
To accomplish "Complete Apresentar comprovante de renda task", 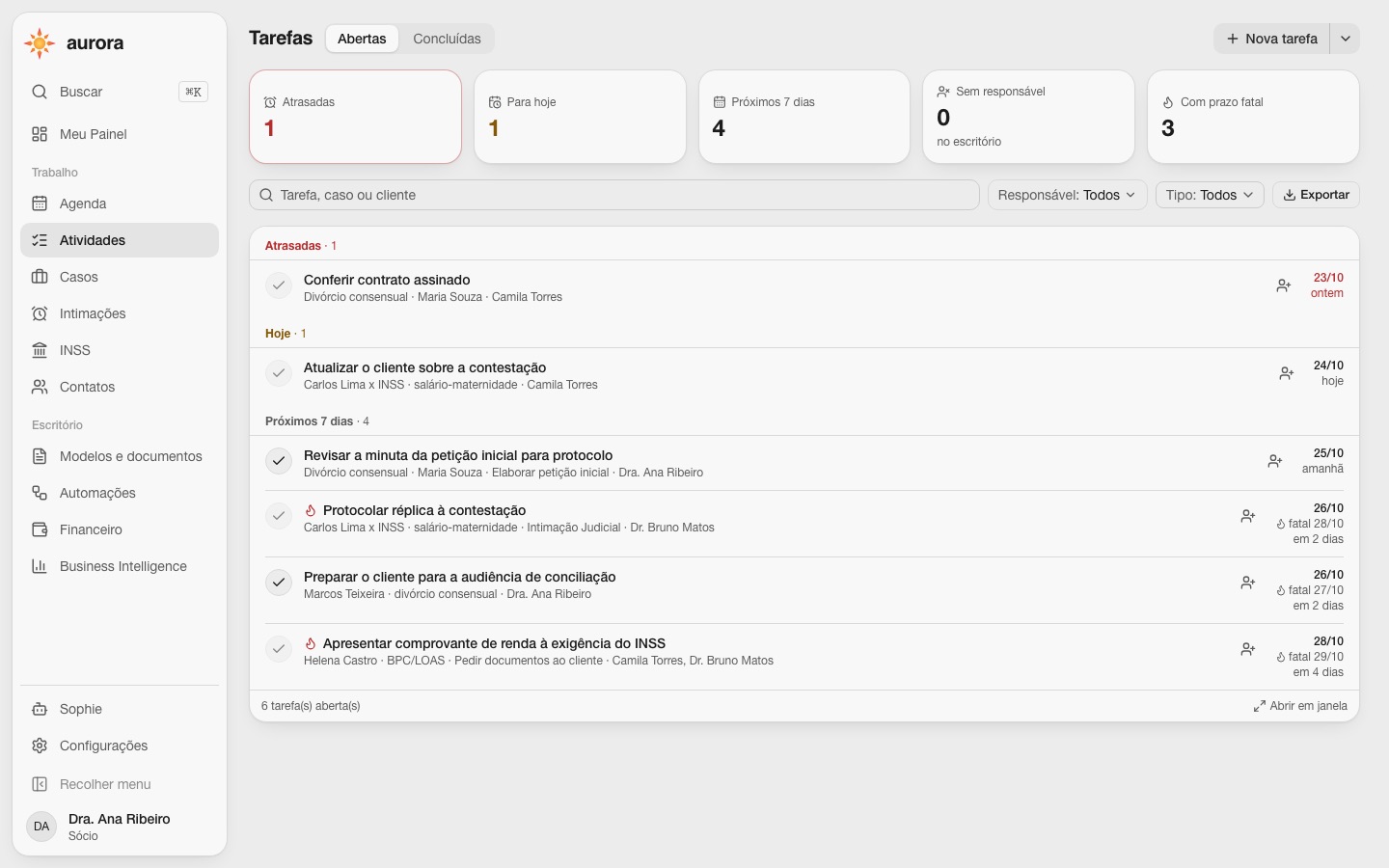I will pos(279,649).
